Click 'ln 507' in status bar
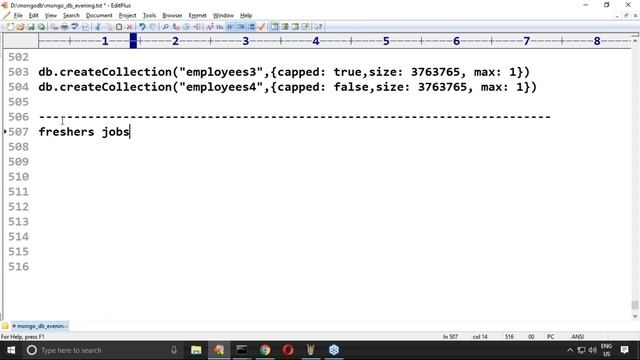The width and height of the screenshot is (640, 360). tap(450, 337)
